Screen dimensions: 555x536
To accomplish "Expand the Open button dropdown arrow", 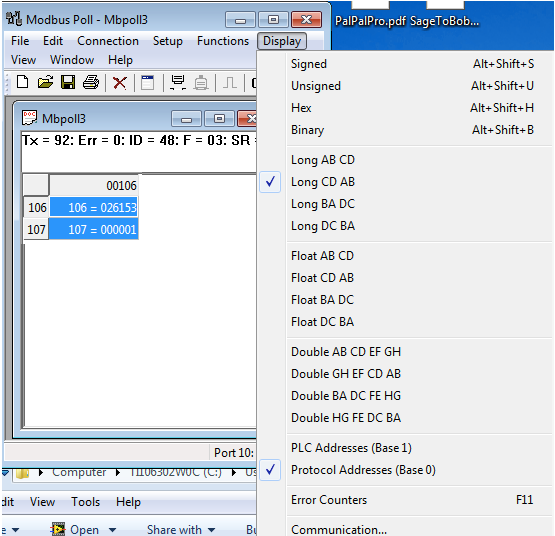I will [x=112, y=530].
